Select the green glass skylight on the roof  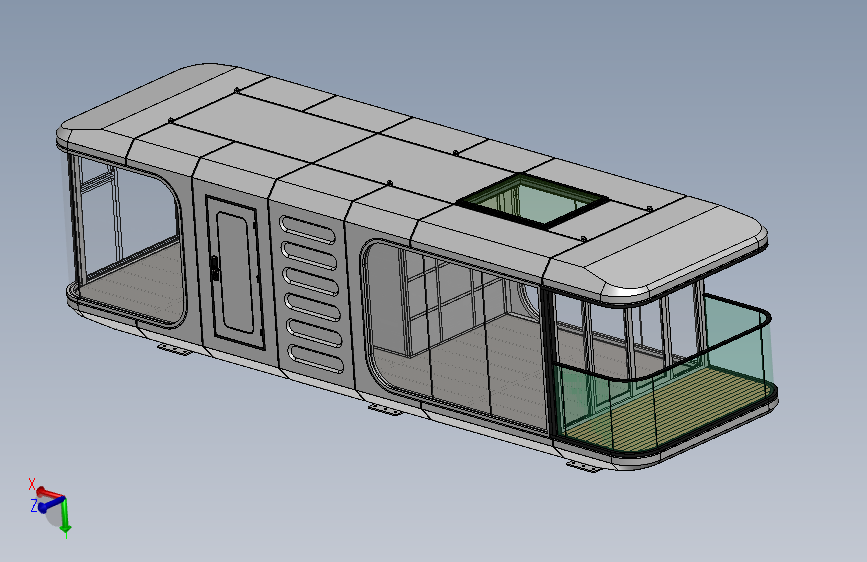[534, 202]
